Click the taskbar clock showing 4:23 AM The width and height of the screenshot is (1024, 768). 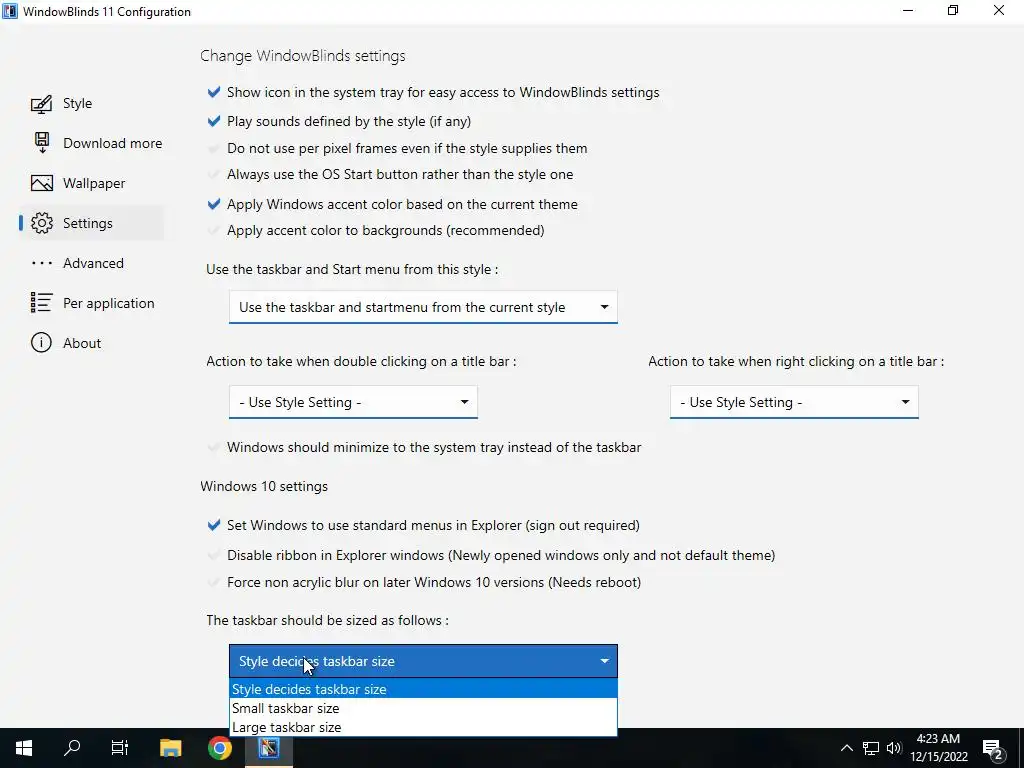point(938,748)
